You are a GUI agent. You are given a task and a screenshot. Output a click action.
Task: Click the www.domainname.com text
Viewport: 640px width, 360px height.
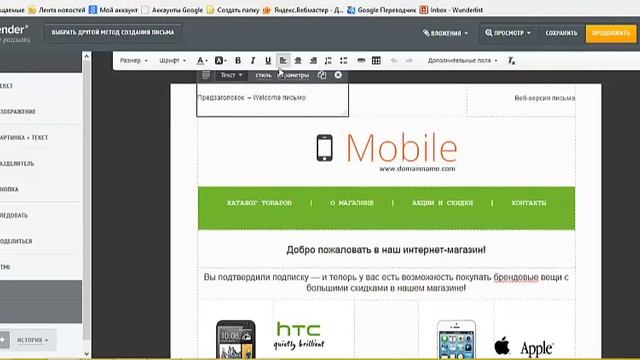pyautogui.click(x=417, y=169)
